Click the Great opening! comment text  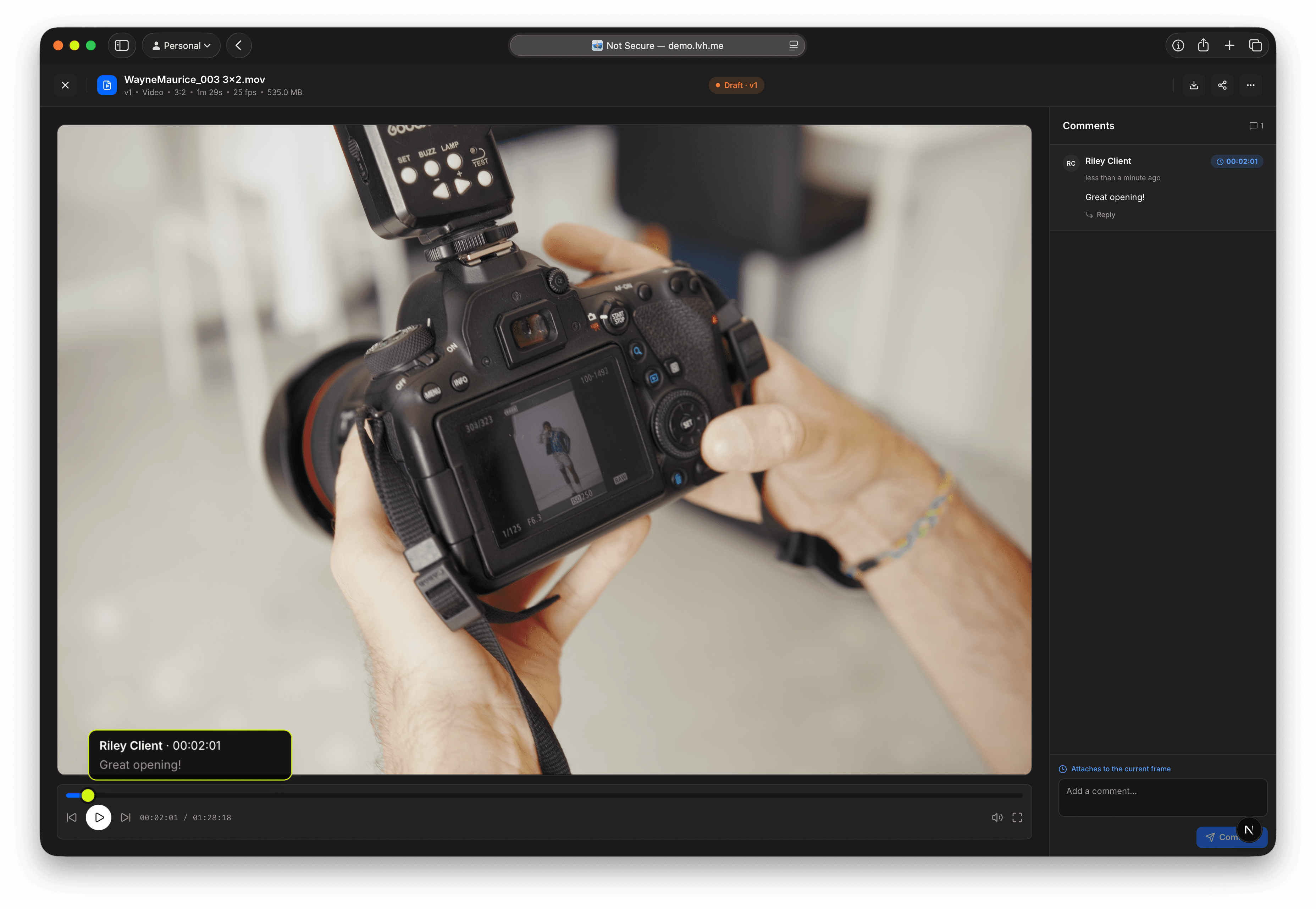tap(1115, 197)
